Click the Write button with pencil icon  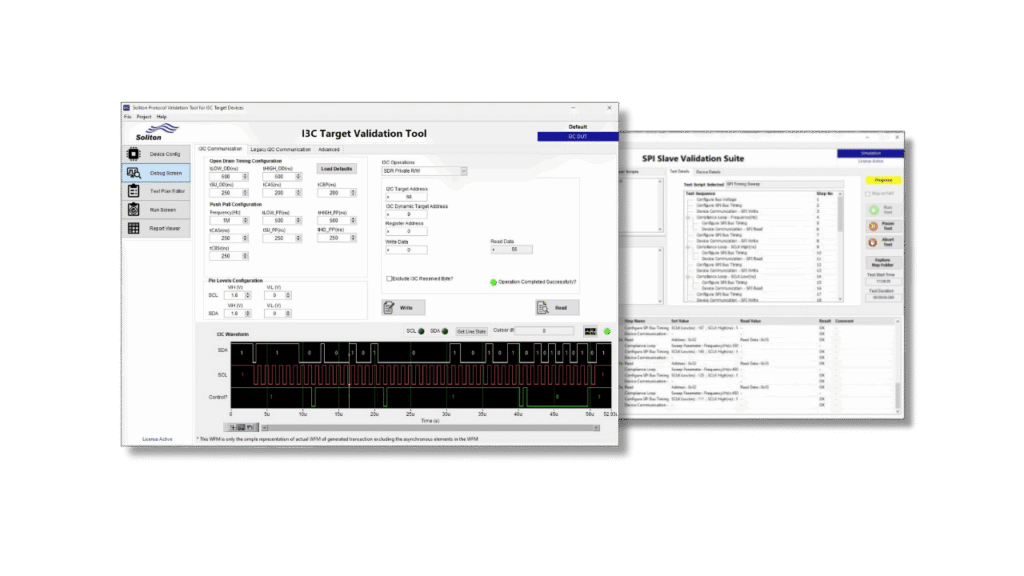tap(403, 308)
